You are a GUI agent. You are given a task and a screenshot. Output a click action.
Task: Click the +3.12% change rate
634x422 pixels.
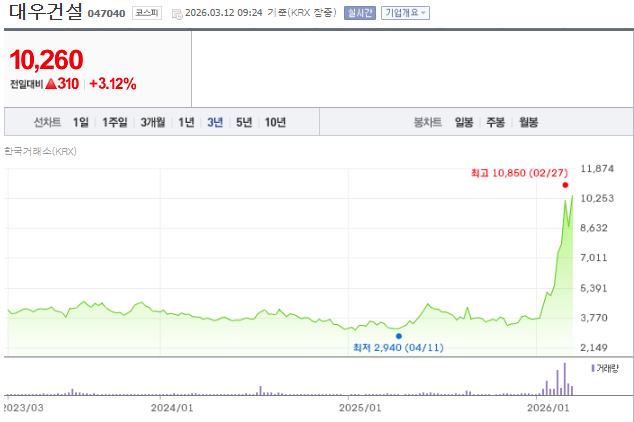[x=113, y=84]
